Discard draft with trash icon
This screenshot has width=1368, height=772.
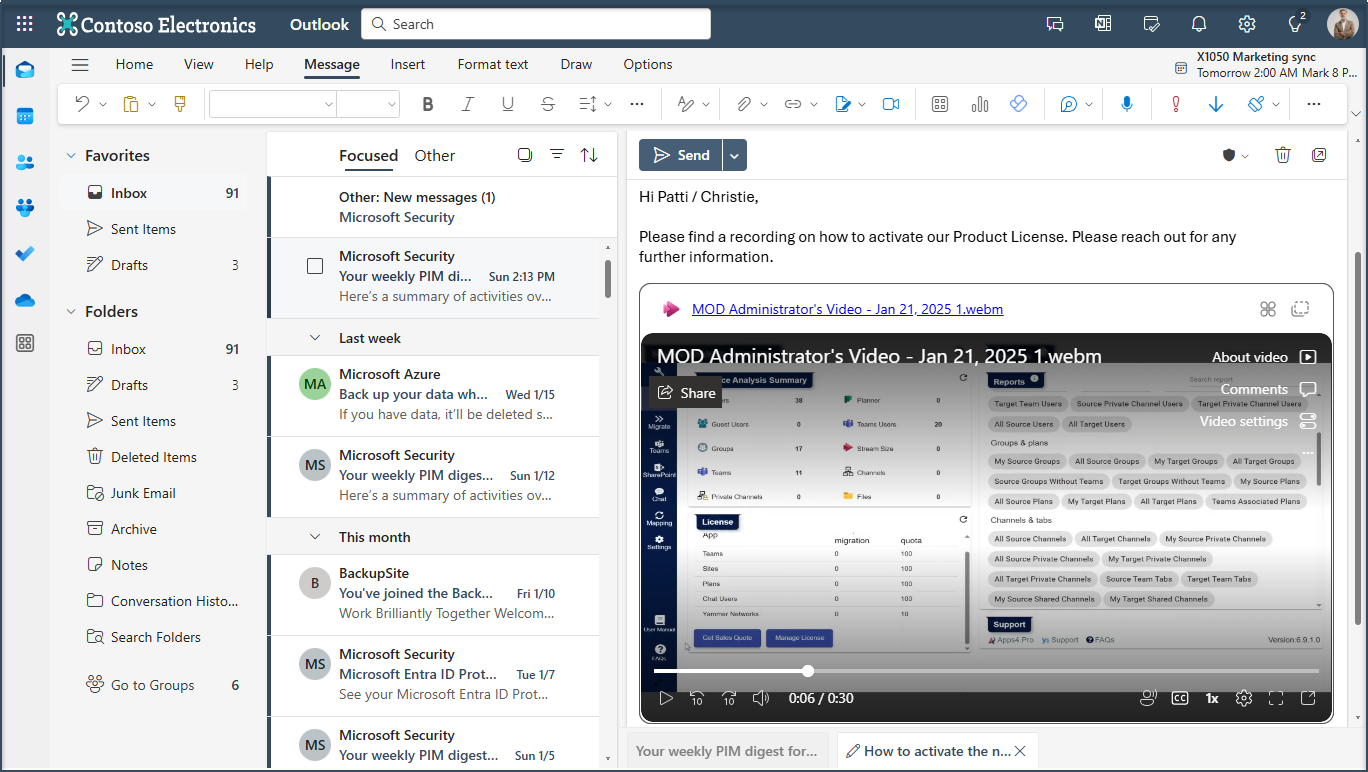pyautogui.click(x=1283, y=155)
